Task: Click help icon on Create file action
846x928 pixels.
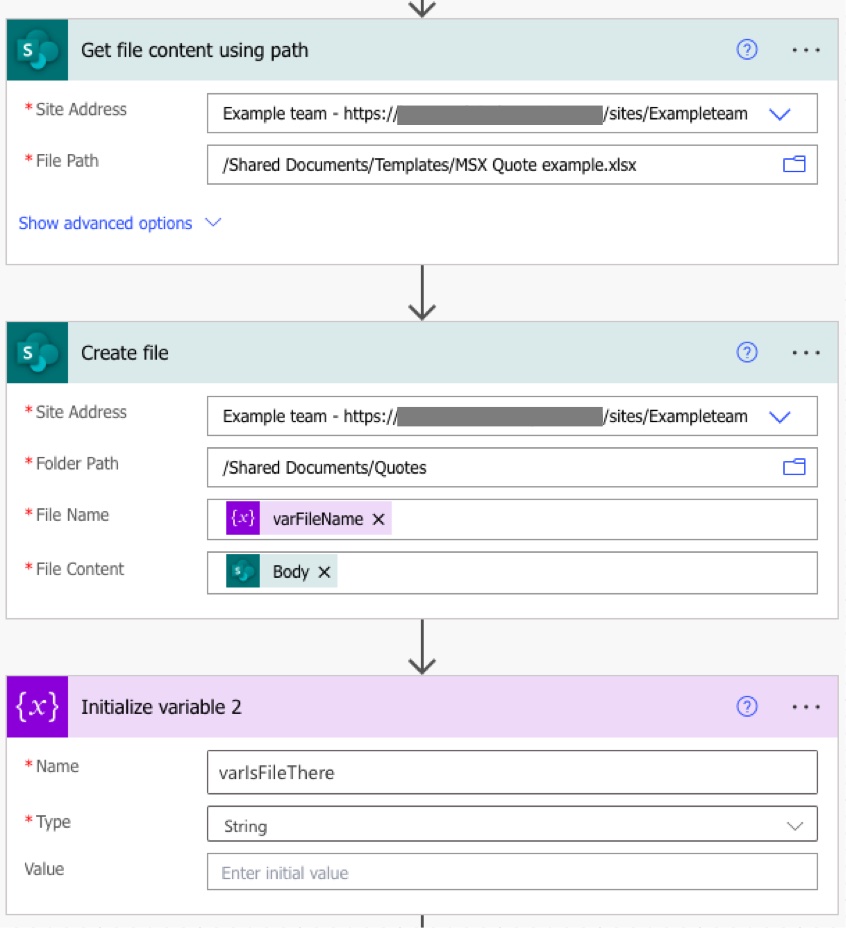Action: coord(746,352)
